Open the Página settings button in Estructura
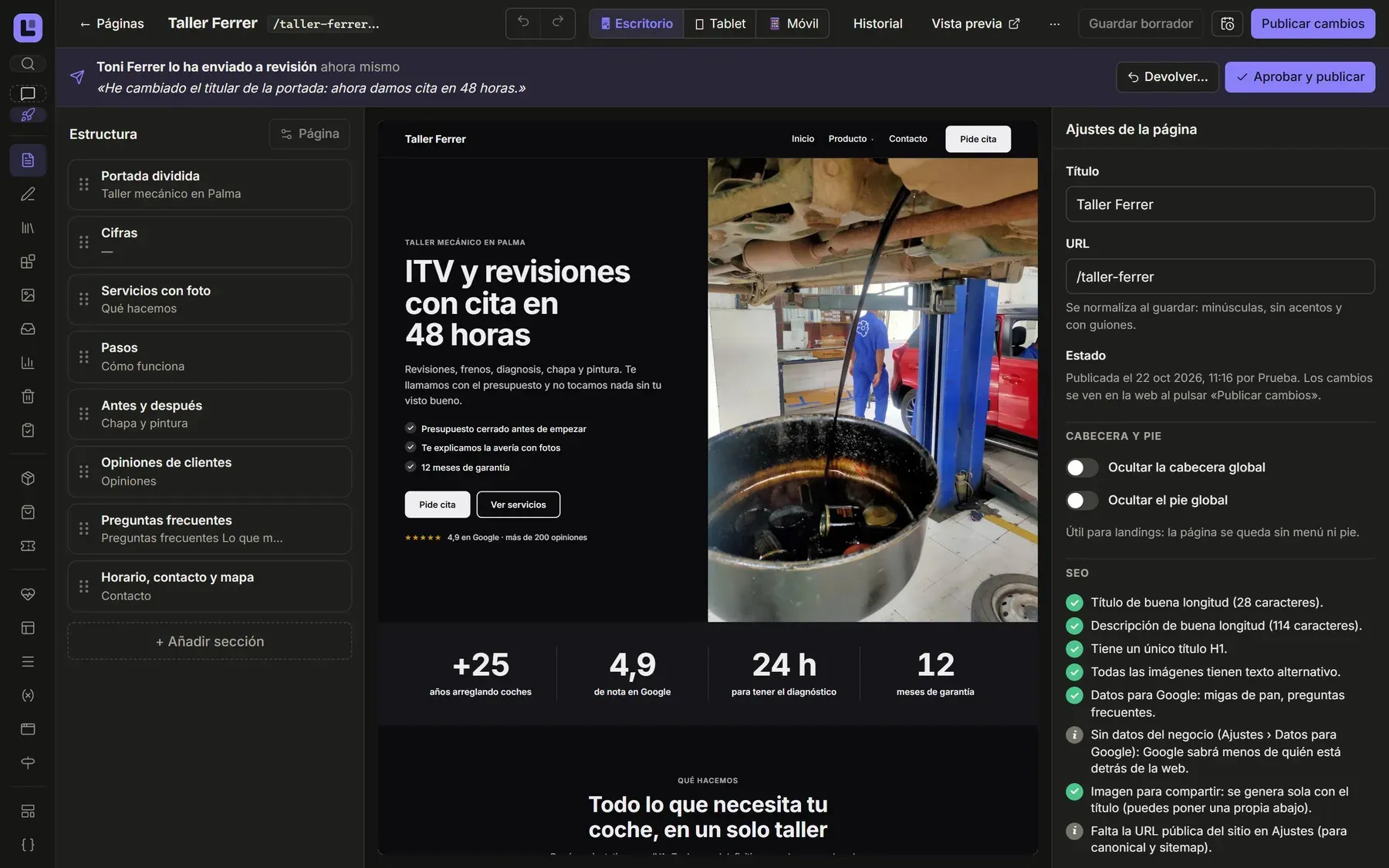 309,133
